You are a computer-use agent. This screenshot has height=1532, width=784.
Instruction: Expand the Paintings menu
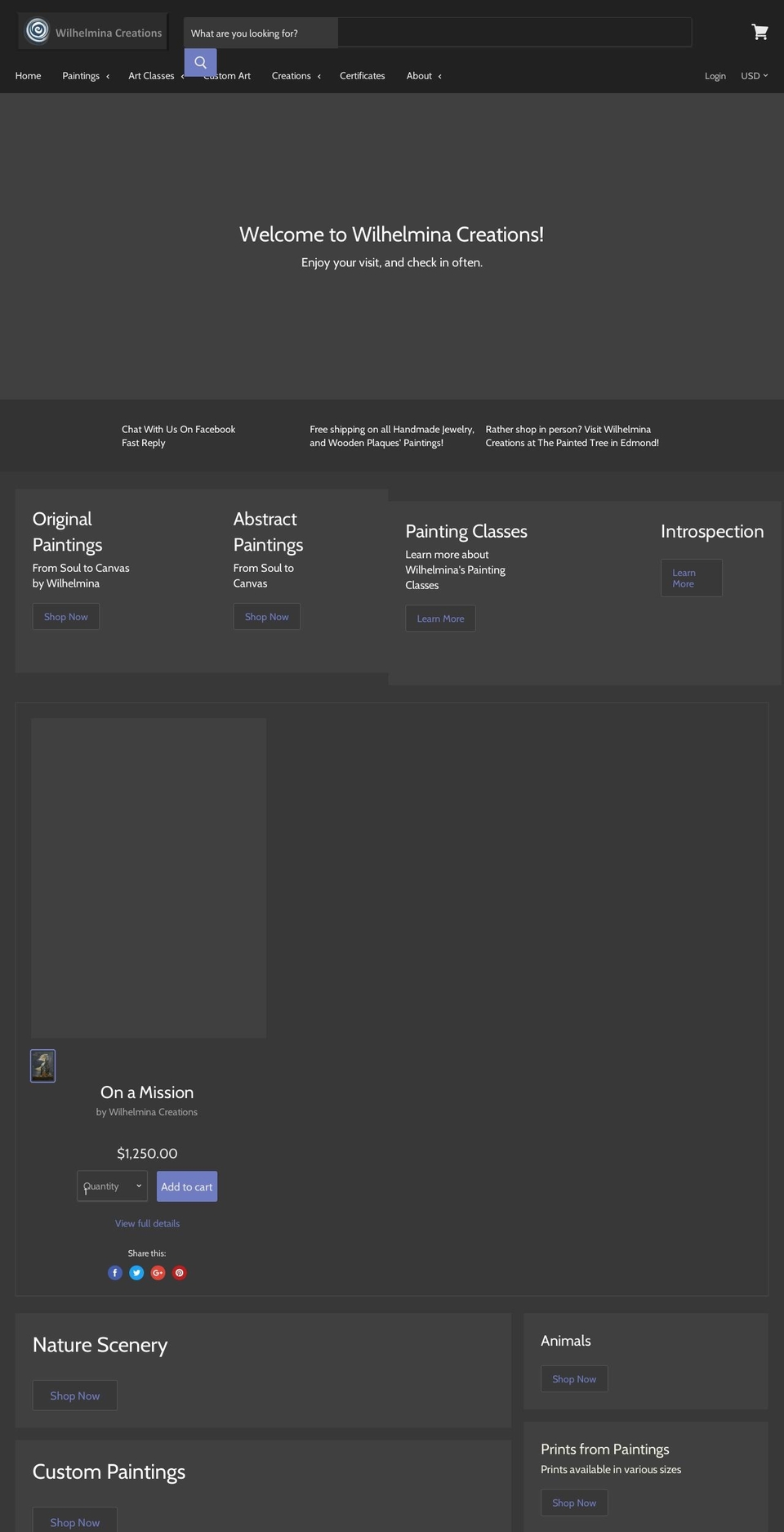86,76
